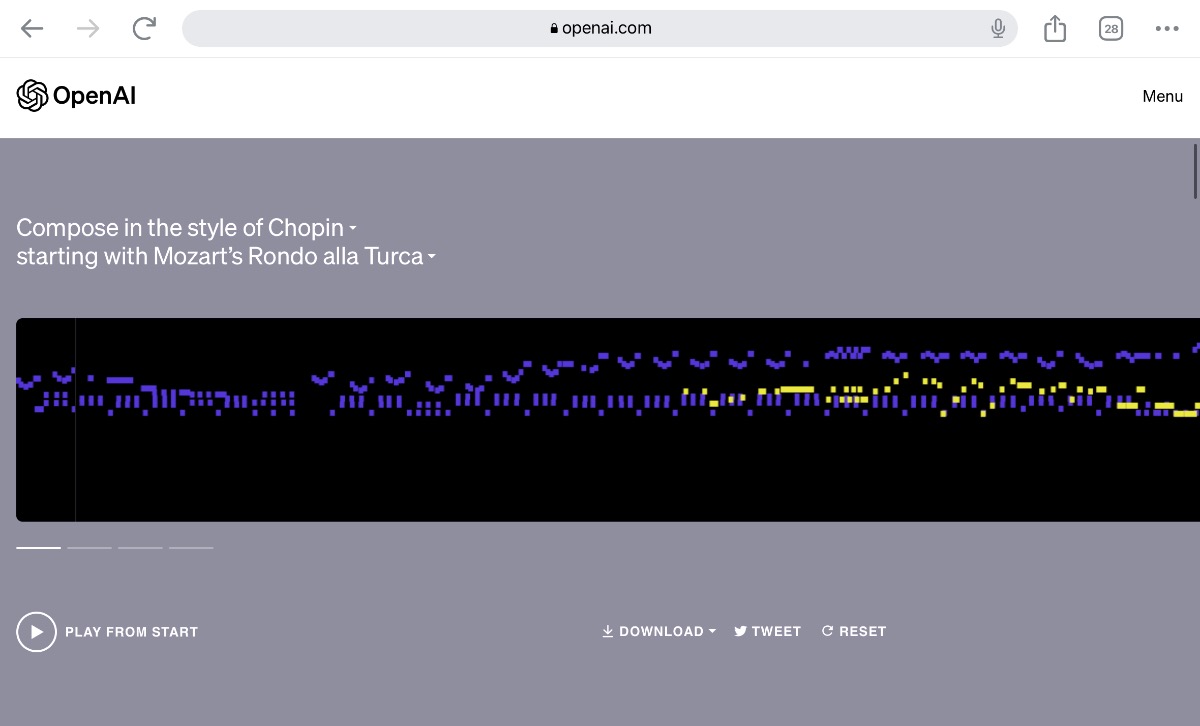
Task: Click the openai.com address bar
Action: pyautogui.click(x=600, y=28)
